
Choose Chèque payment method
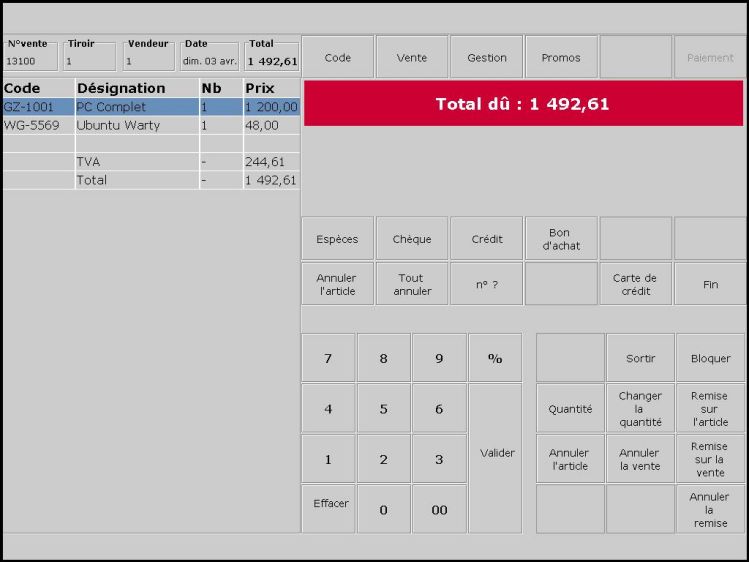pyautogui.click(x=412, y=239)
